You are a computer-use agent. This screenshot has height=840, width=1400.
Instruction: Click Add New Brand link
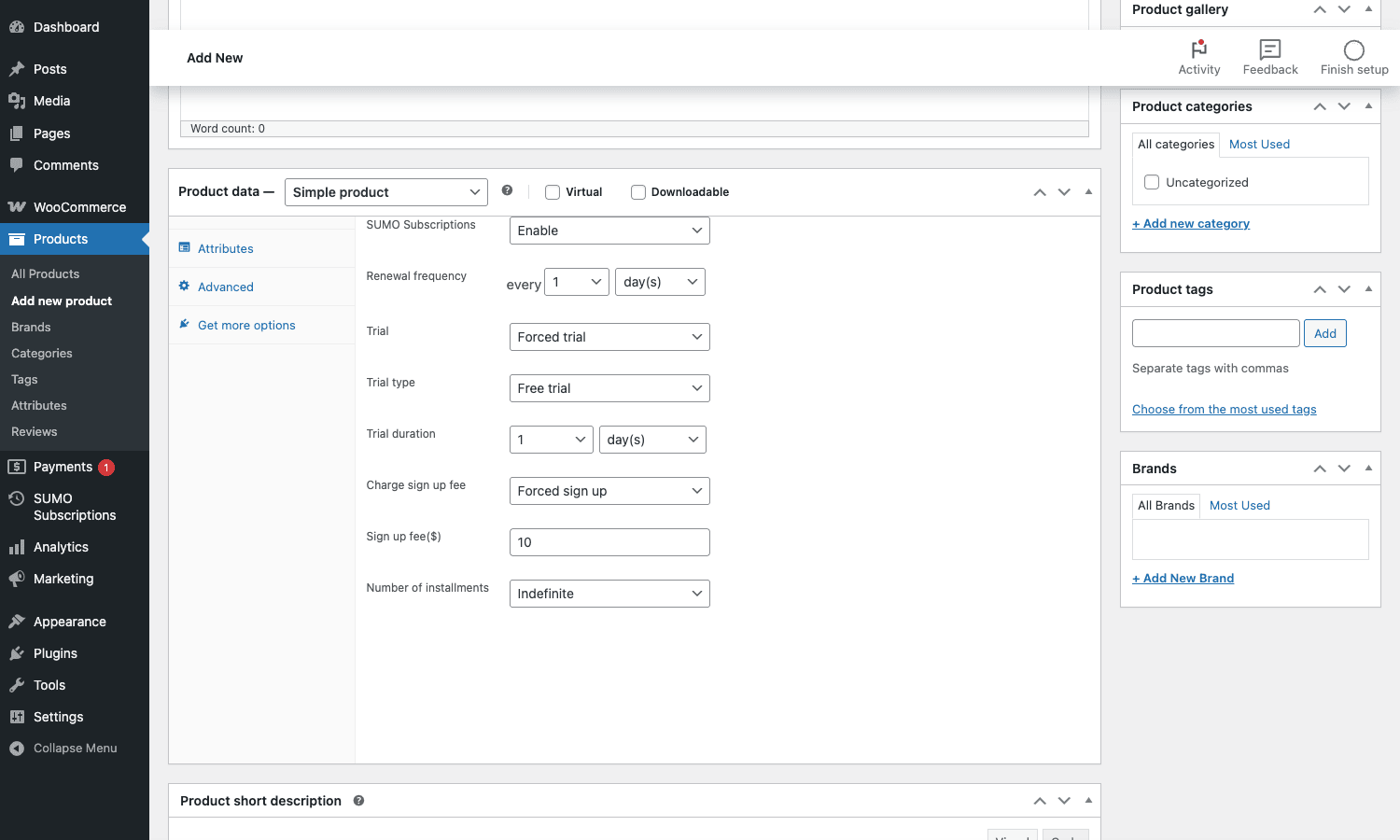click(x=1183, y=578)
